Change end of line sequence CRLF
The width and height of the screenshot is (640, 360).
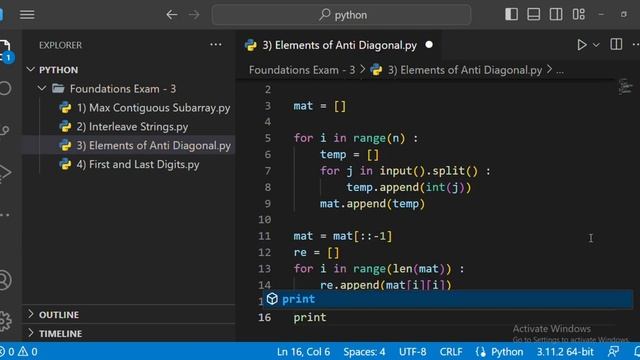(451, 352)
